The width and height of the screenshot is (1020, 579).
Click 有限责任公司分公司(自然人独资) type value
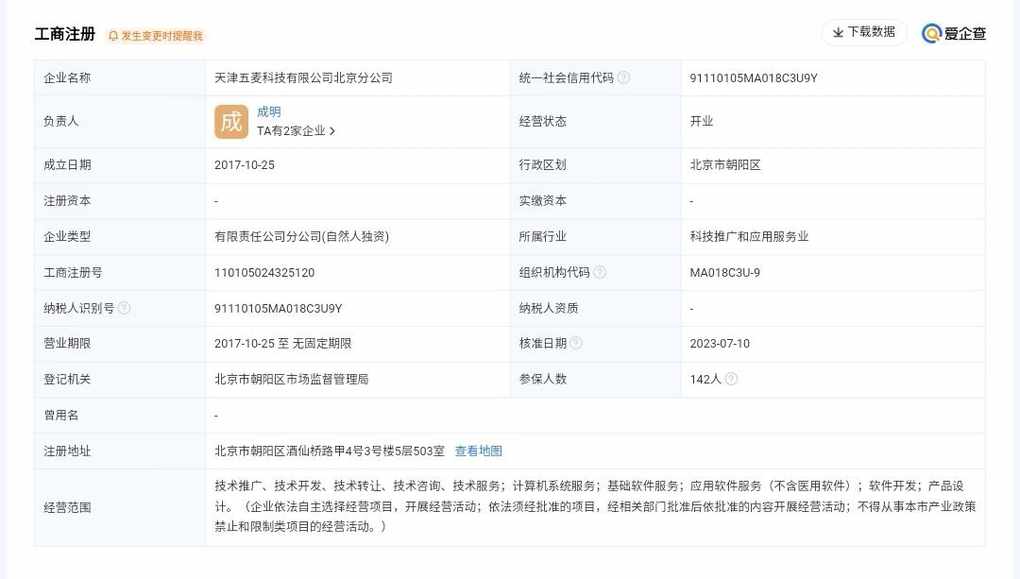[x=302, y=236]
